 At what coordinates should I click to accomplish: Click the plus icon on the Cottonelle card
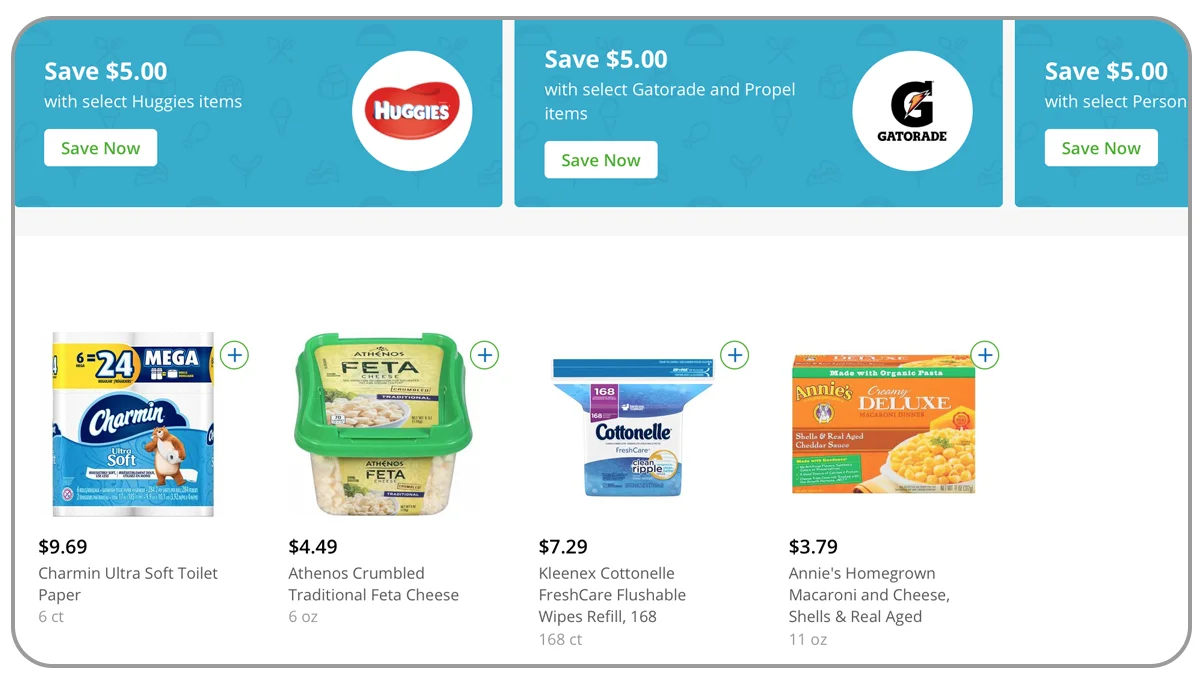click(x=734, y=355)
